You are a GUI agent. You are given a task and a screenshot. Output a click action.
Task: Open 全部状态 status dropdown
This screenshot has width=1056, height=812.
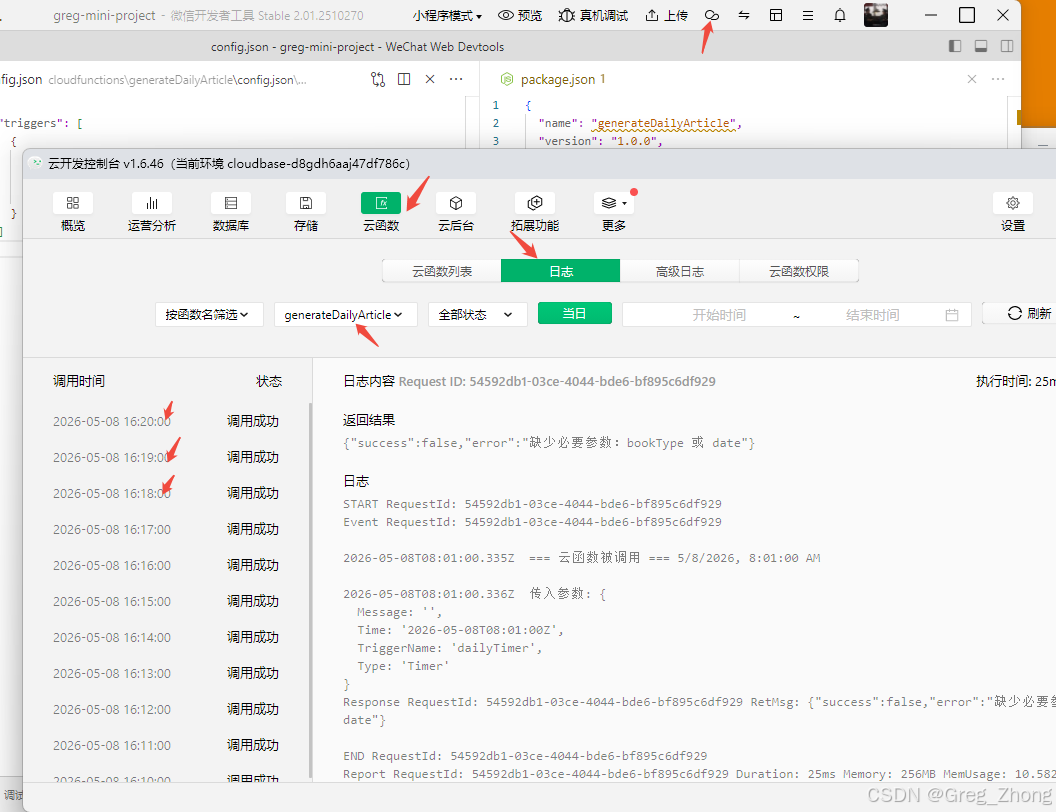point(477,314)
